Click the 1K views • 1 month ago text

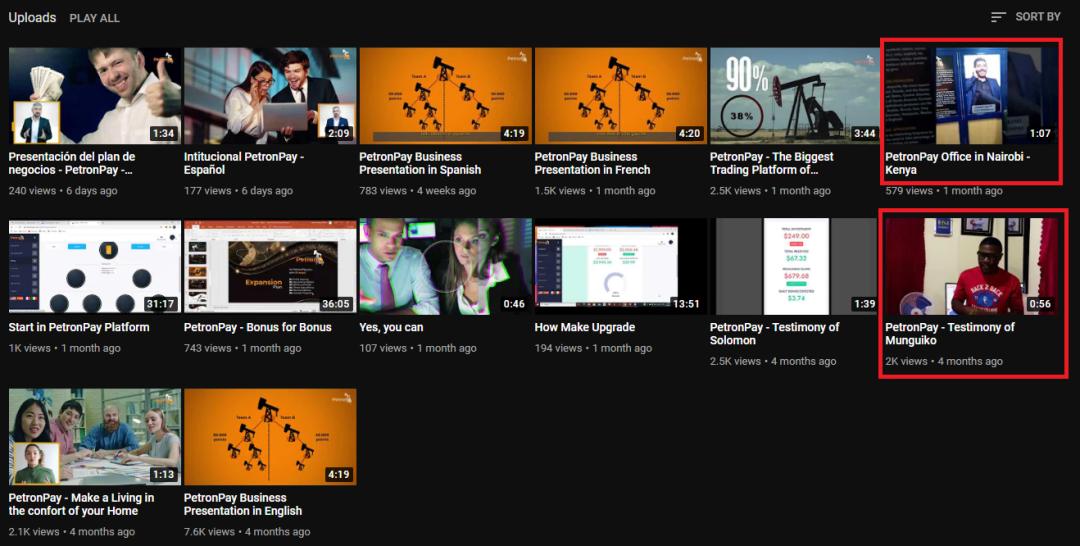coord(64,348)
